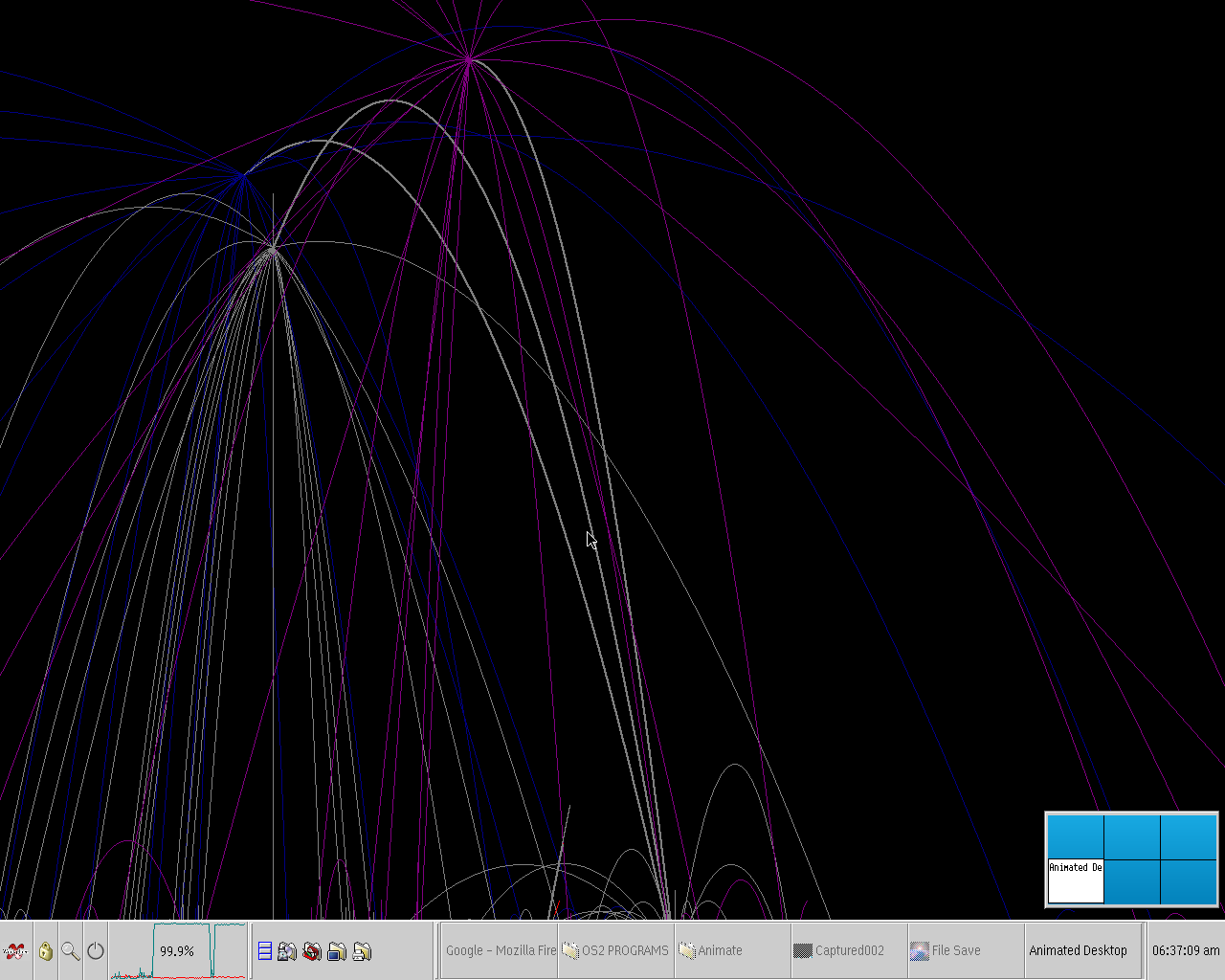Open the eCS start menu button

click(15, 951)
